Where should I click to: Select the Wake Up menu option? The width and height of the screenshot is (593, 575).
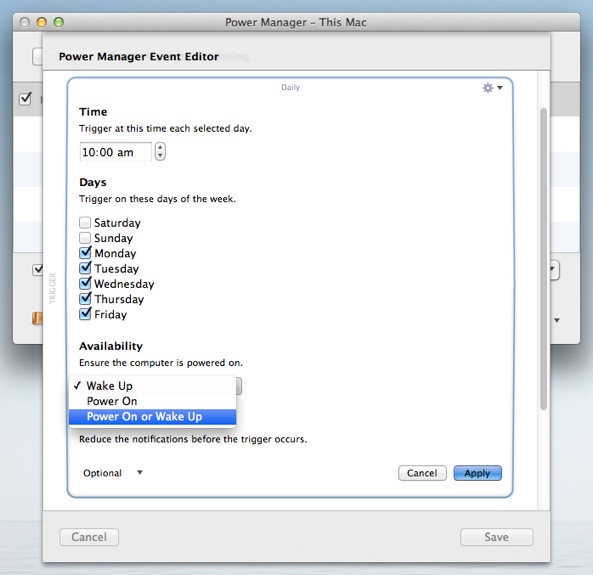[x=152, y=385]
